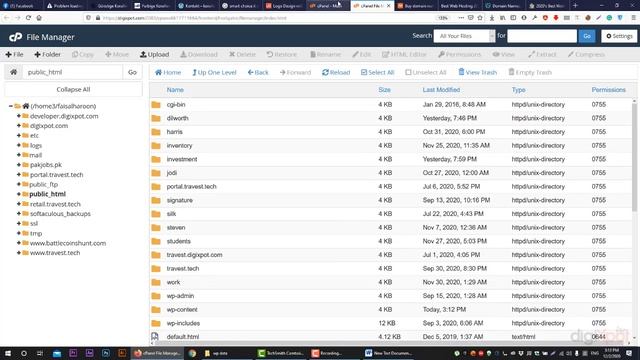
Task: Click the Restore toolbar icon
Action: (x=282, y=54)
